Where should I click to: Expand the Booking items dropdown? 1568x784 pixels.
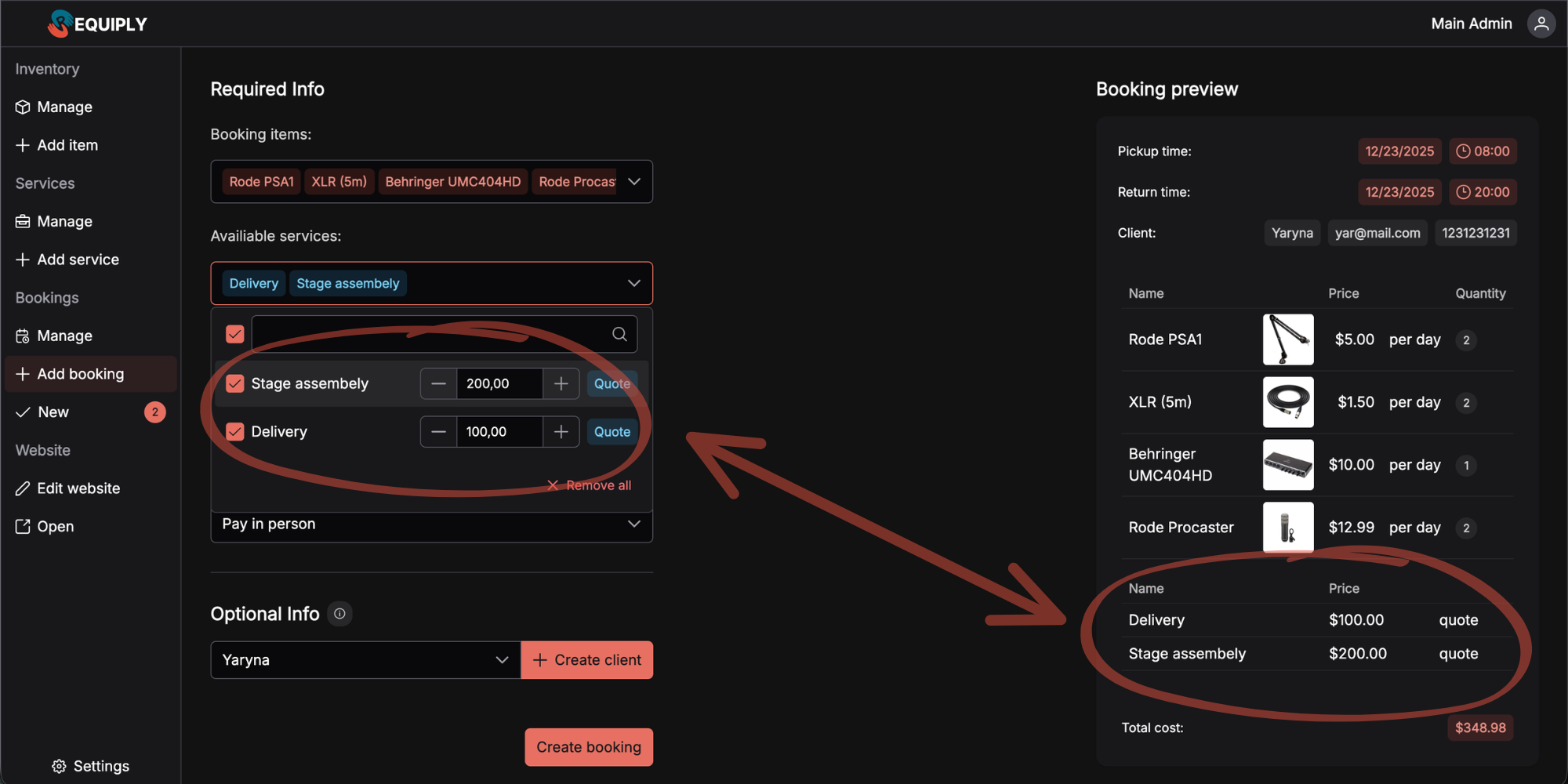(x=634, y=182)
